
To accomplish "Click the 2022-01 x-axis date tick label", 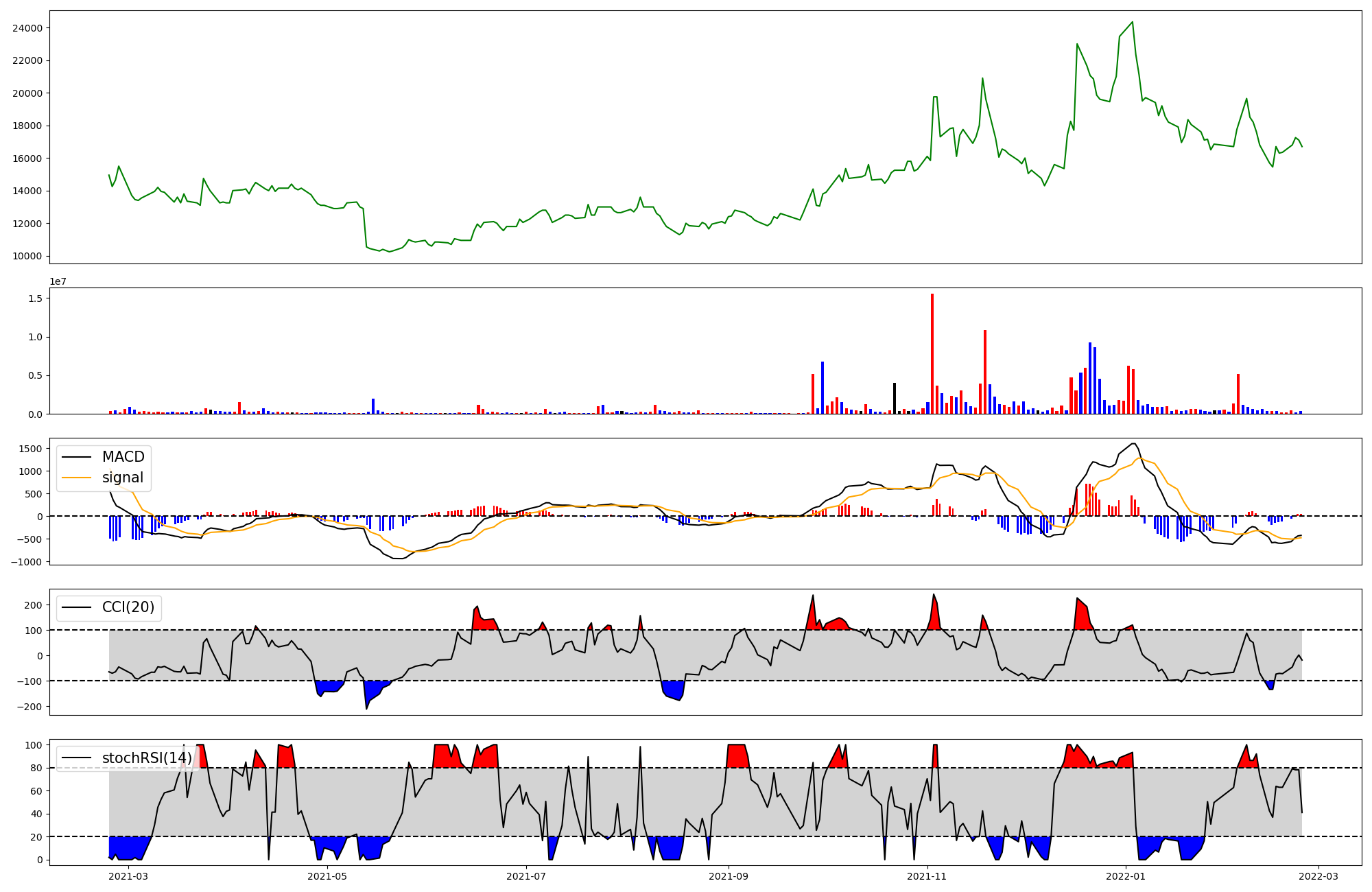I will pos(1126,876).
